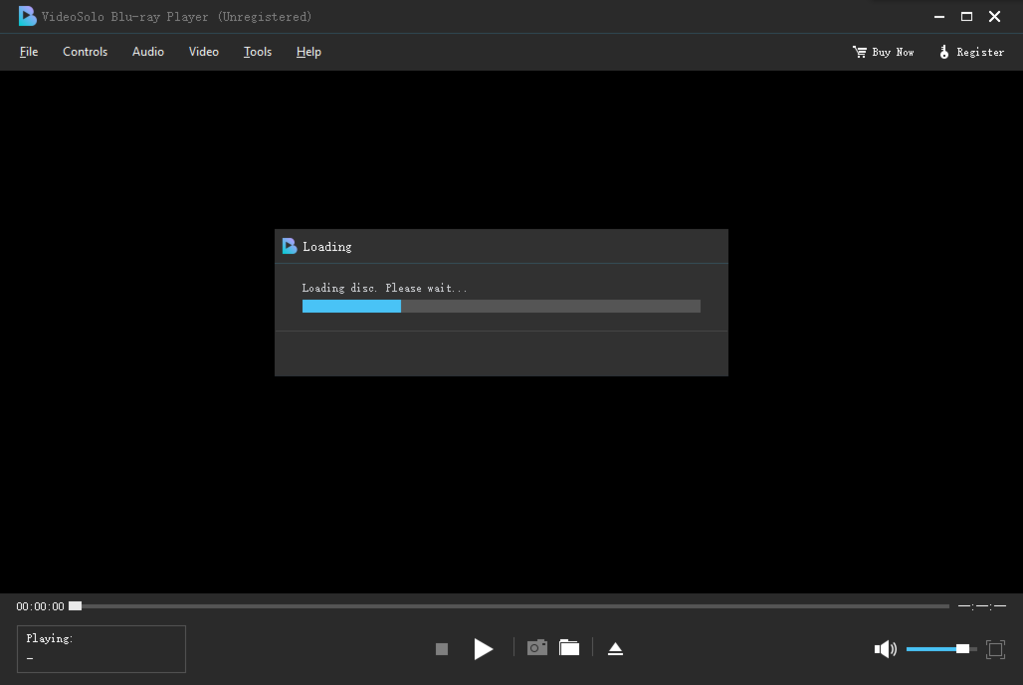This screenshot has height=685, width=1023.
Task: Click the elapsed time 00:00:00 readout
Action: pos(40,606)
